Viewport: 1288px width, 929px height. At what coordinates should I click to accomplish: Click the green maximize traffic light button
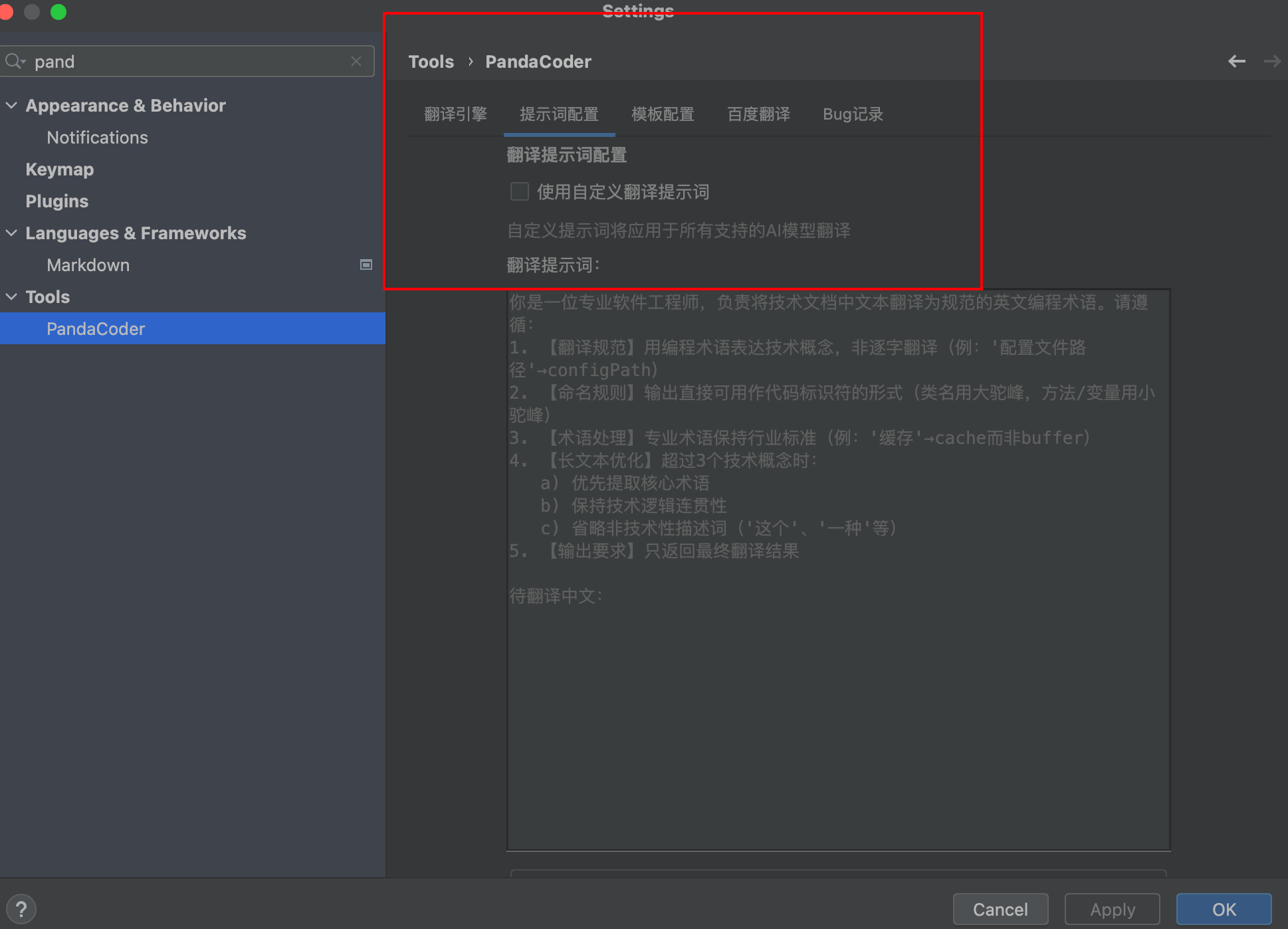click(58, 11)
